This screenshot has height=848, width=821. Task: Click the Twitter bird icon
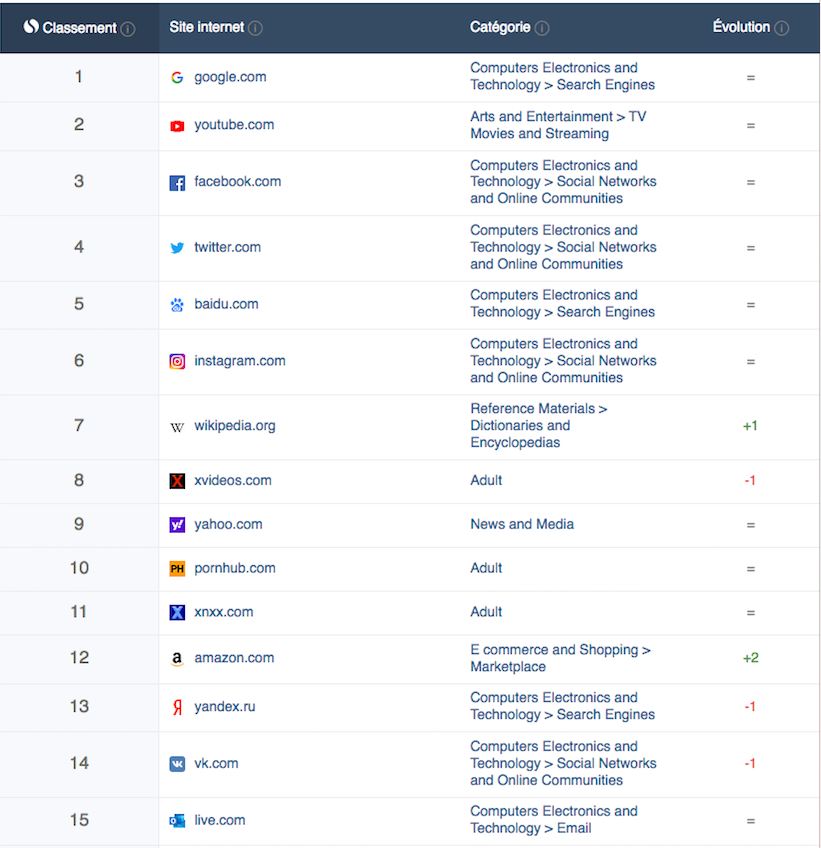[x=177, y=248]
